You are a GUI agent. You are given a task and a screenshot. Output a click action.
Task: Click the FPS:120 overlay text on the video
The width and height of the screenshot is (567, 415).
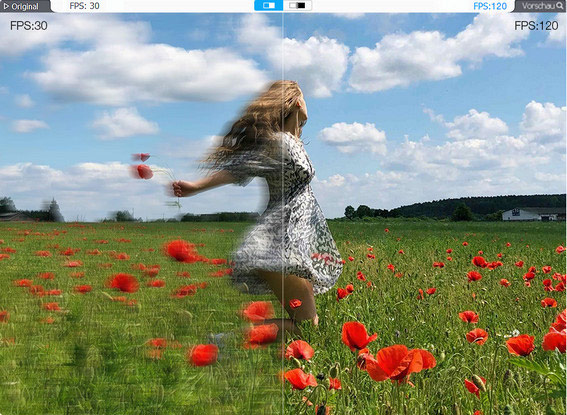pyautogui.click(x=536, y=25)
